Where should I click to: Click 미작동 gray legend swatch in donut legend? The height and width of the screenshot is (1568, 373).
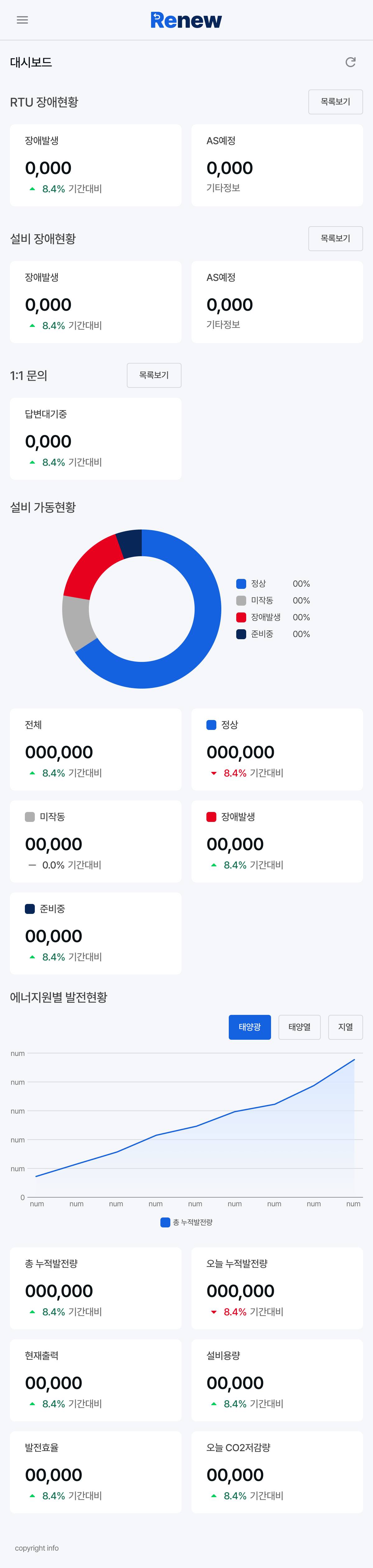241,600
